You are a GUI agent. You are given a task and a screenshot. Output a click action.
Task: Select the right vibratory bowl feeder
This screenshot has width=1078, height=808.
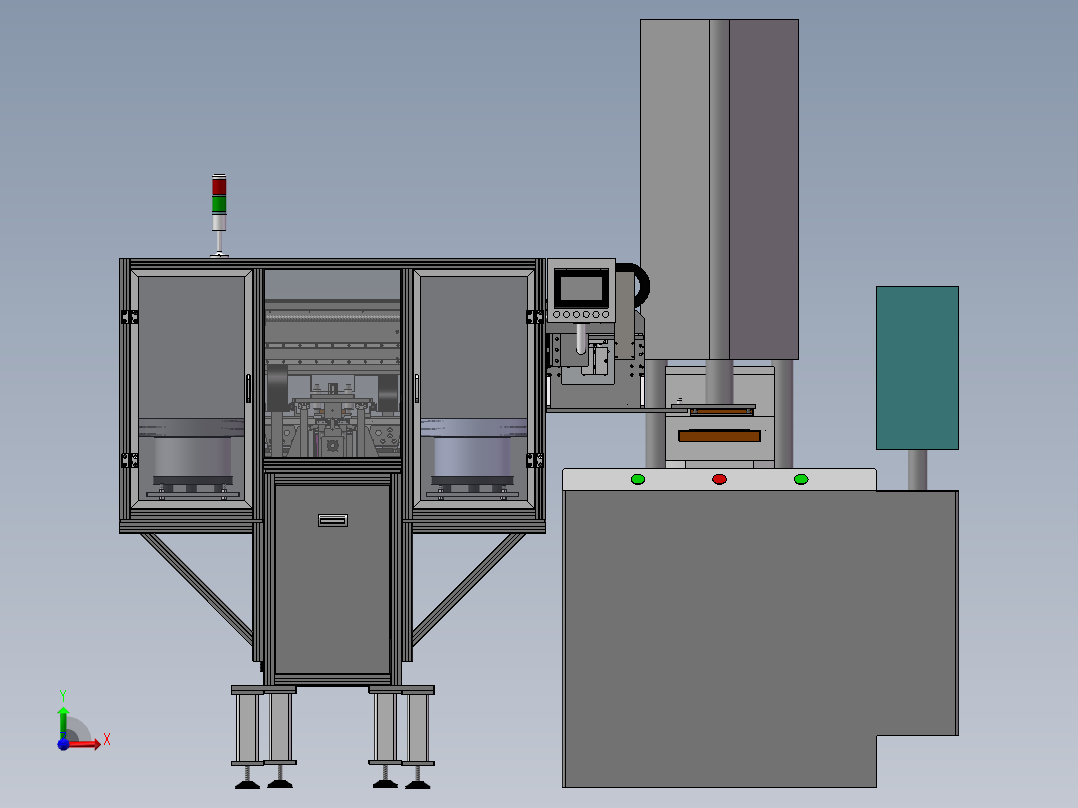[473, 457]
